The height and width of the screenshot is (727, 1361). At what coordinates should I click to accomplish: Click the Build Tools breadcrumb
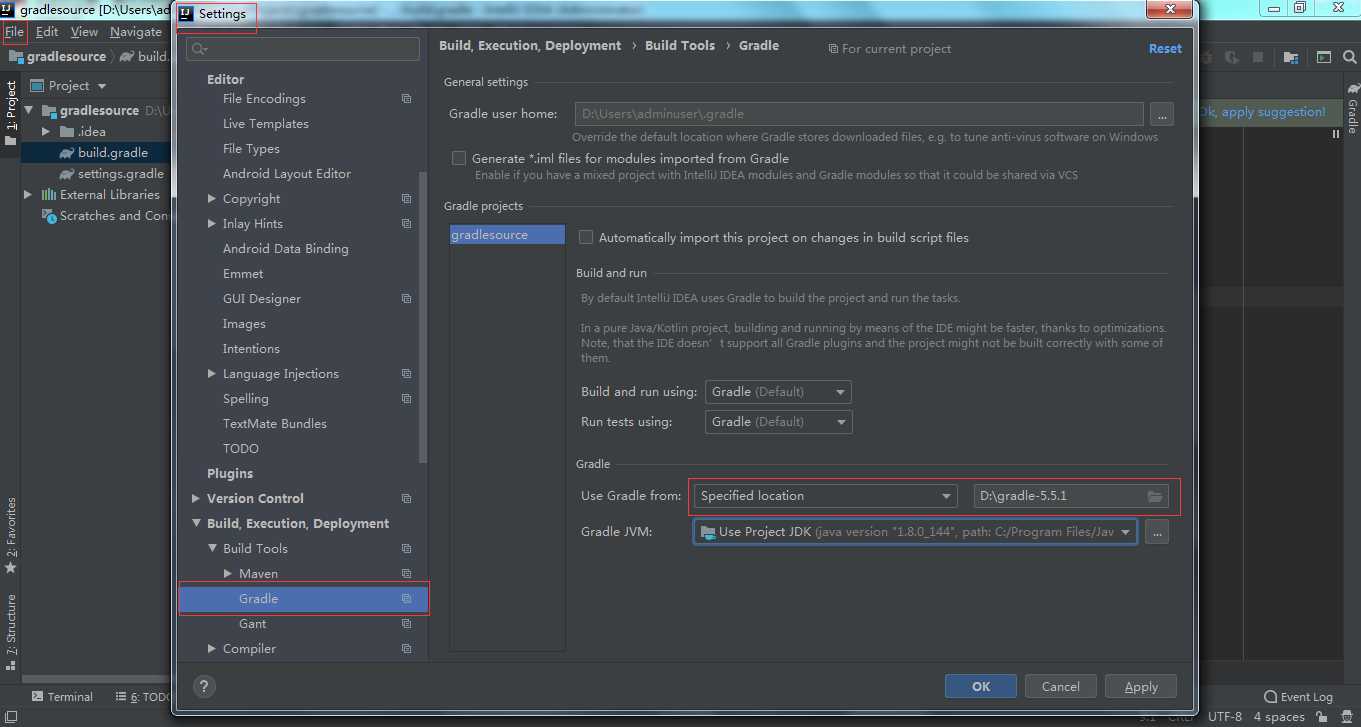pyautogui.click(x=680, y=46)
